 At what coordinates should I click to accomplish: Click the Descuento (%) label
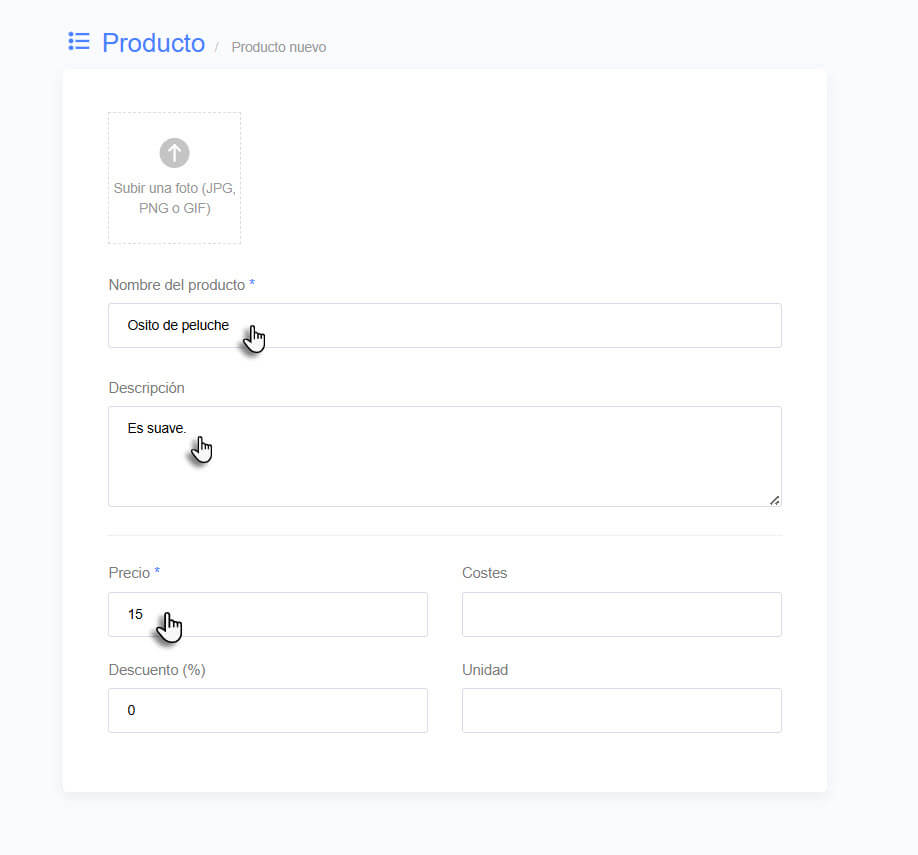(x=157, y=670)
